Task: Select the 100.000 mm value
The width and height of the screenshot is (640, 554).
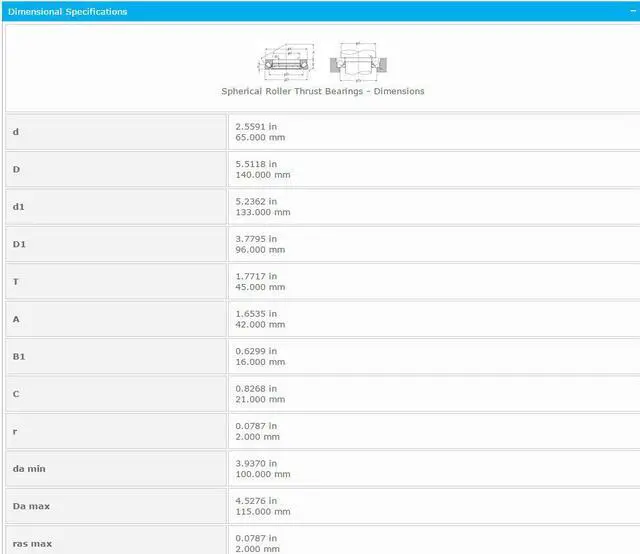Action: pos(263,474)
